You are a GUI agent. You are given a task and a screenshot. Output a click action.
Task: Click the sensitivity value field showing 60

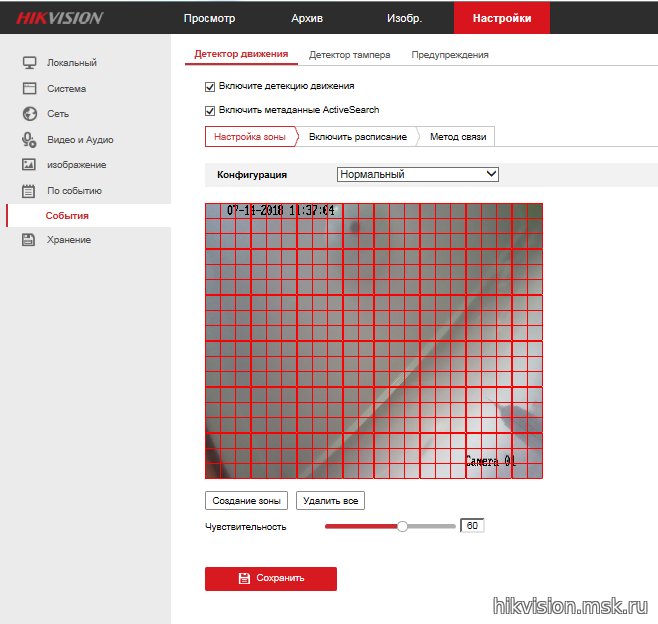pos(472,526)
